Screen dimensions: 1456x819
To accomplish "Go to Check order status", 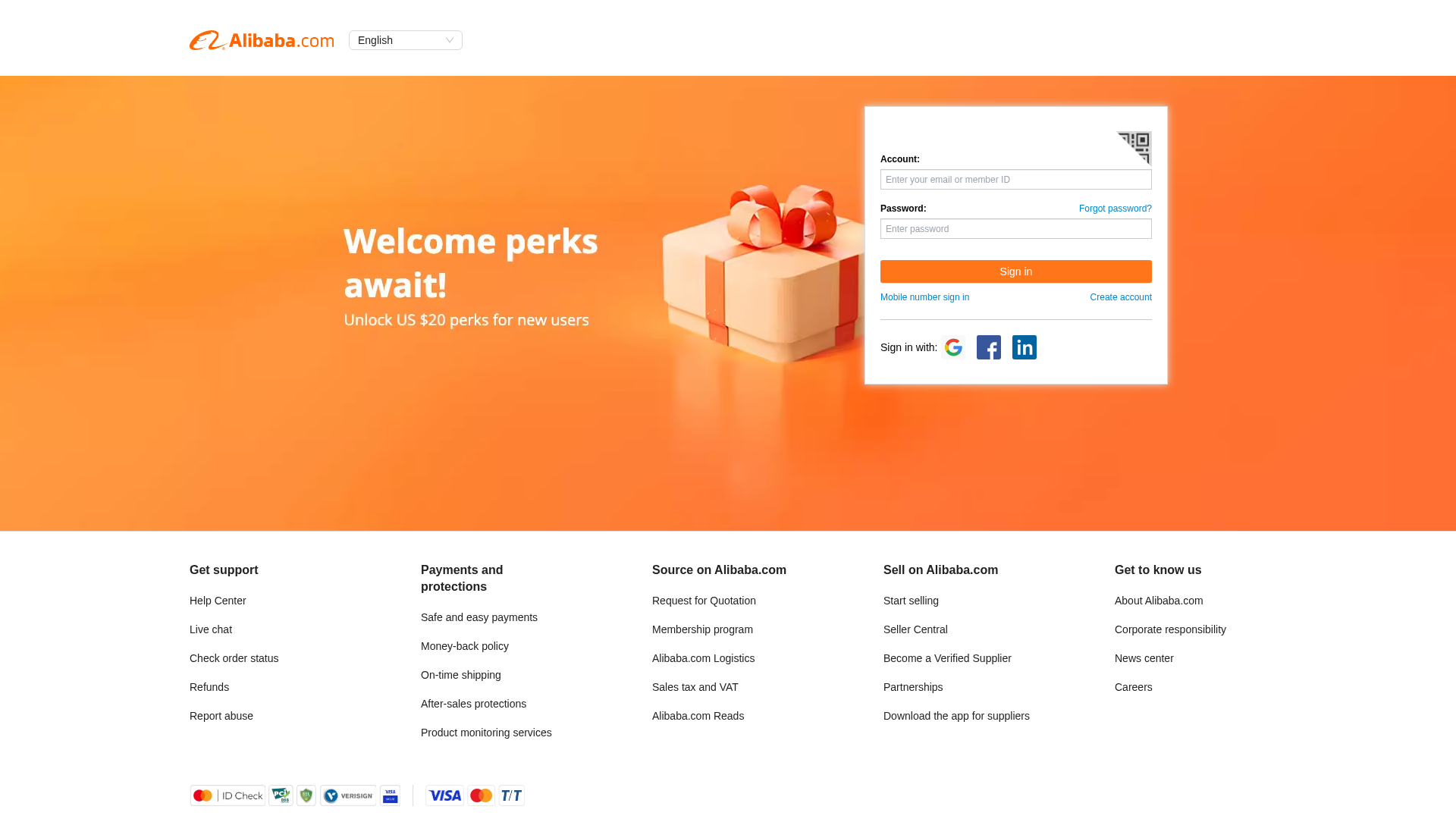I will pyautogui.click(x=234, y=658).
